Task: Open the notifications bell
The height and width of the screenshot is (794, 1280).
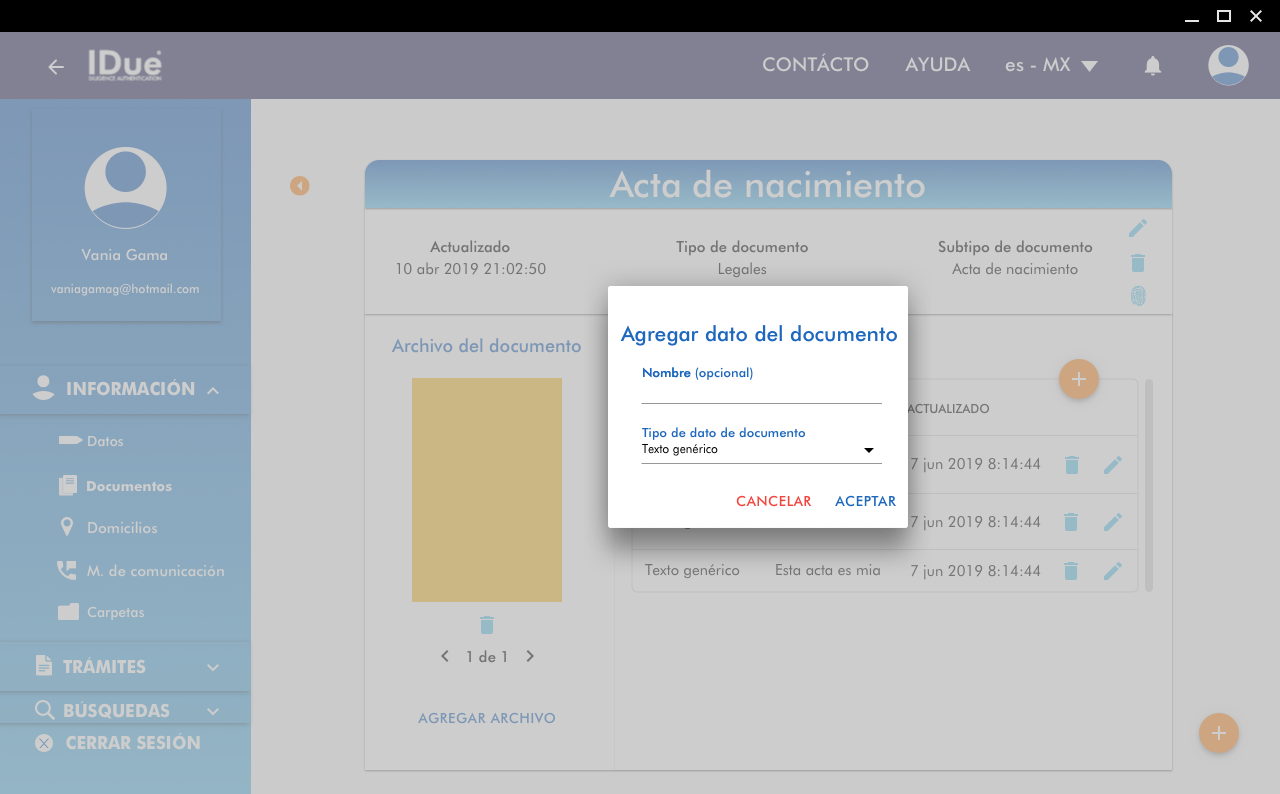Action: (x=1152, y=66)
